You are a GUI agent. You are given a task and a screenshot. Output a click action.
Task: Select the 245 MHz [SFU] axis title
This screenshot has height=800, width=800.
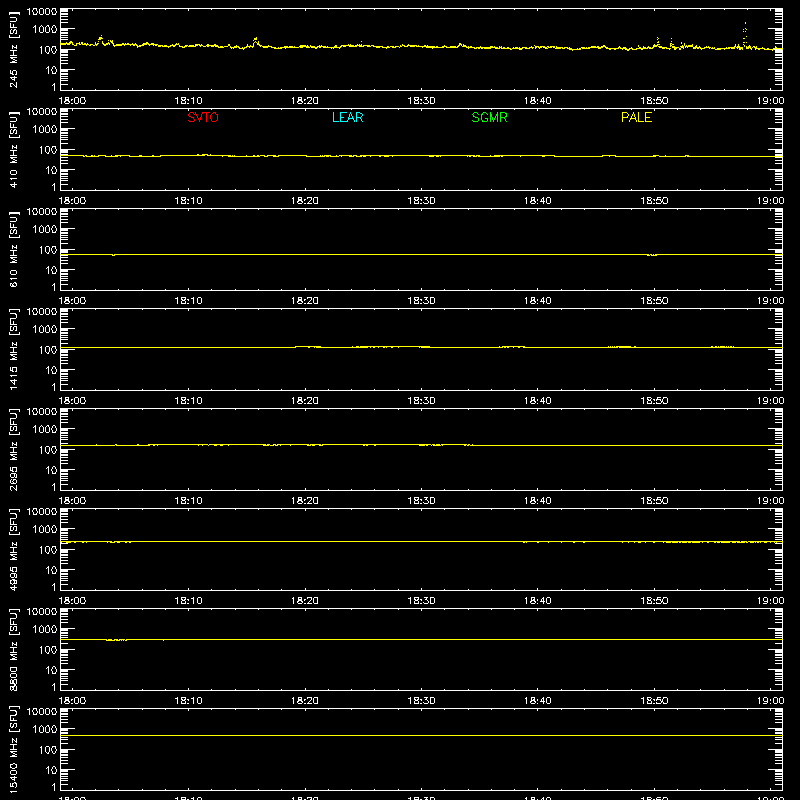pyautogui.click(x=14, y=49)
